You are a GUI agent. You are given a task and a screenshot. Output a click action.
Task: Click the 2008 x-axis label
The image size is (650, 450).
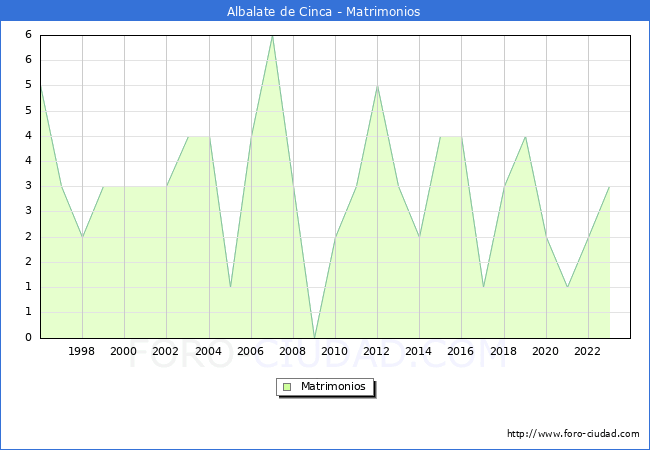click(293, 351)
